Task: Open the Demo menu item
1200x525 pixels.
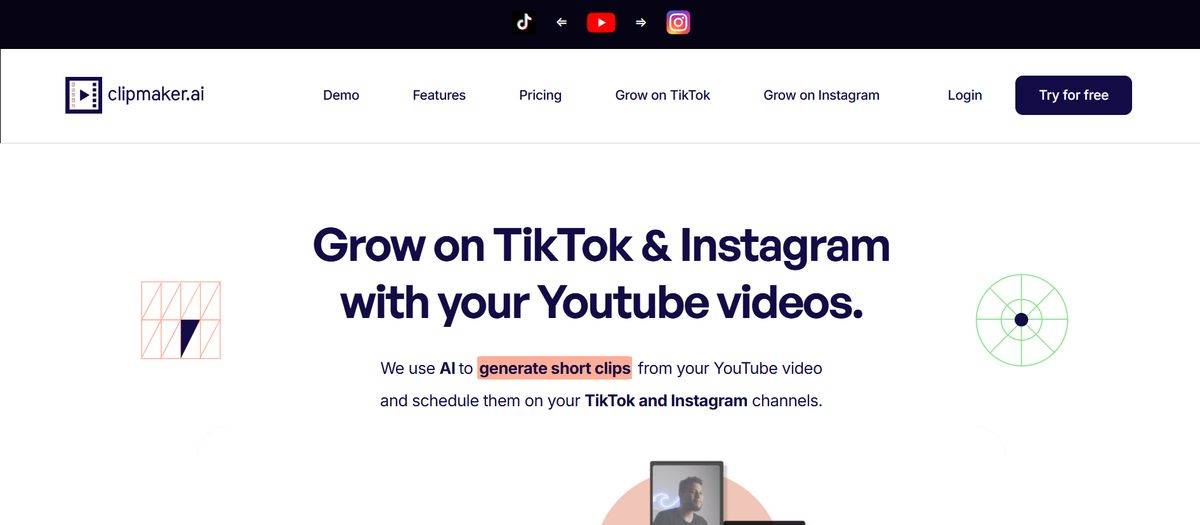Action: click(x=341, y=95)
